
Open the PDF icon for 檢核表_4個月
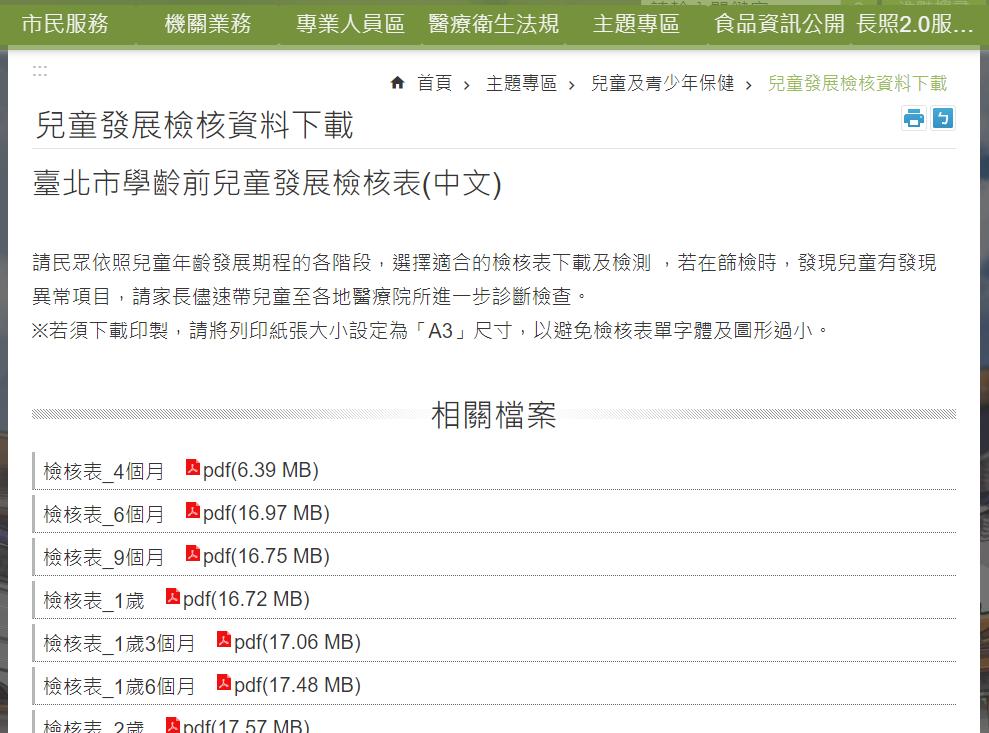click(x=193, y=467)
